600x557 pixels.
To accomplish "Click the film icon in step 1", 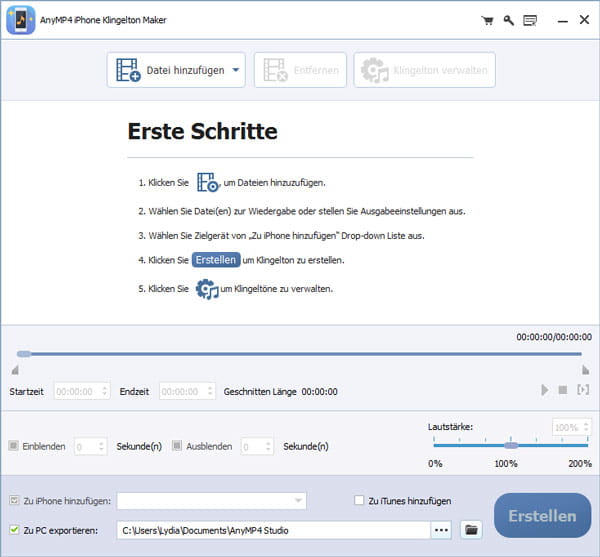I will [x=207, y=183].
